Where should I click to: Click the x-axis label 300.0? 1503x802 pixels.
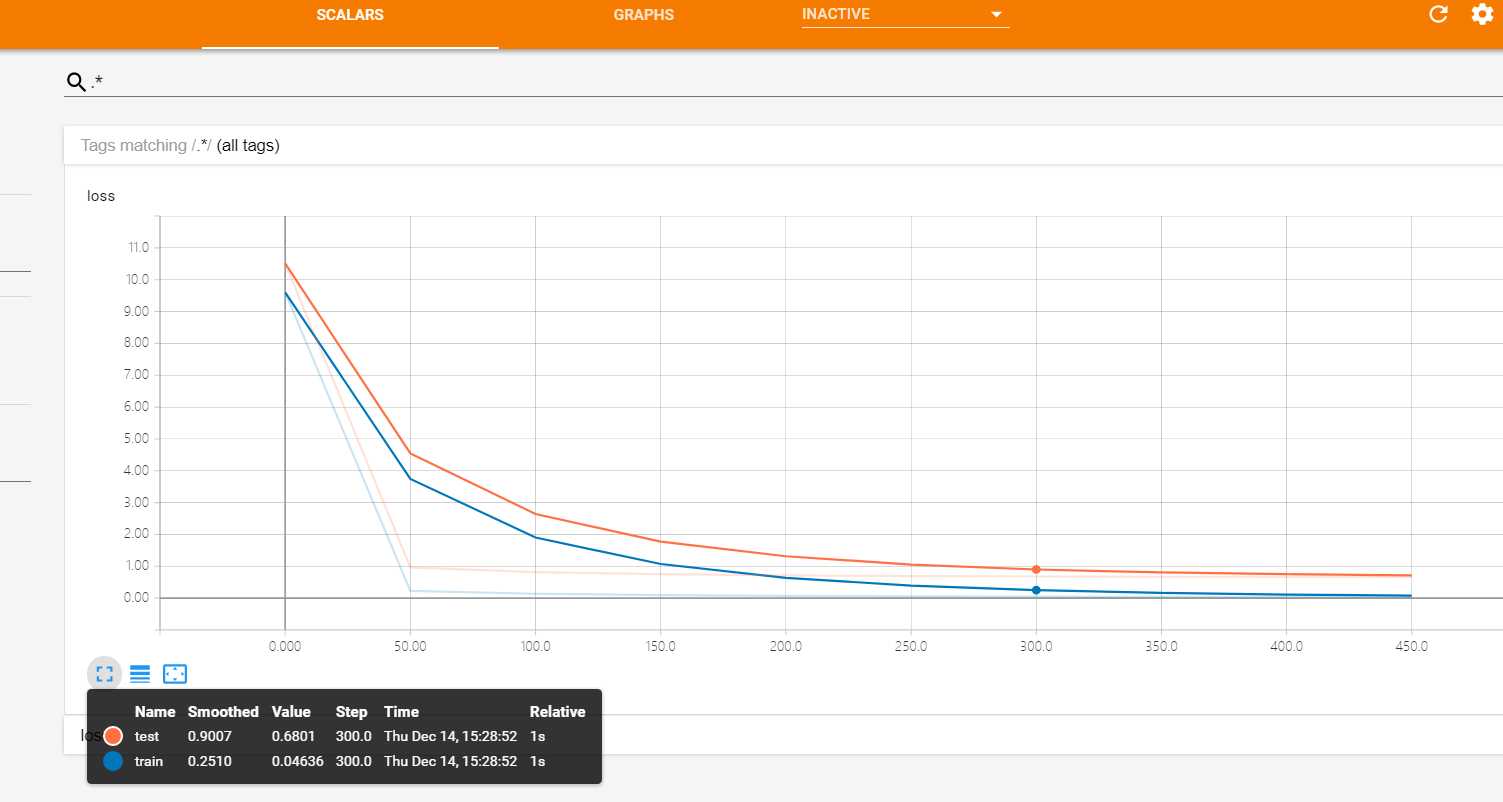pyautogui.click(x=1036, y=646)
